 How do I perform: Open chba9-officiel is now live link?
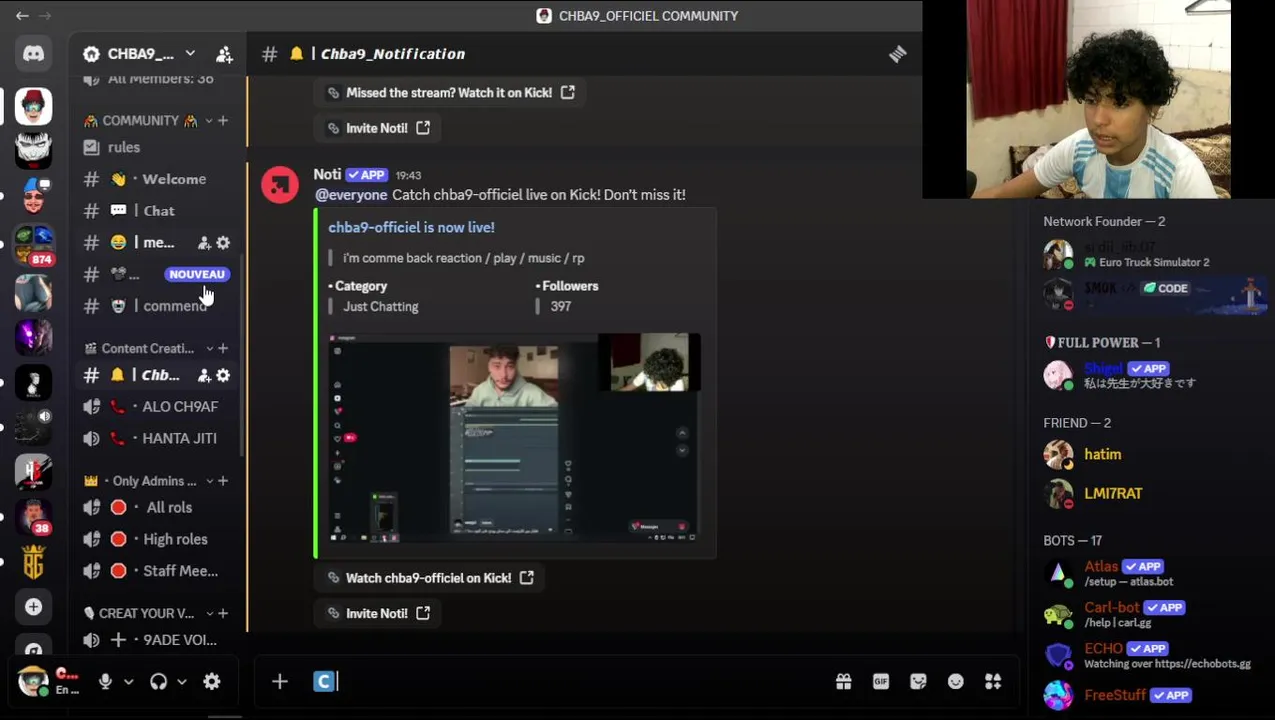point(411,227)
